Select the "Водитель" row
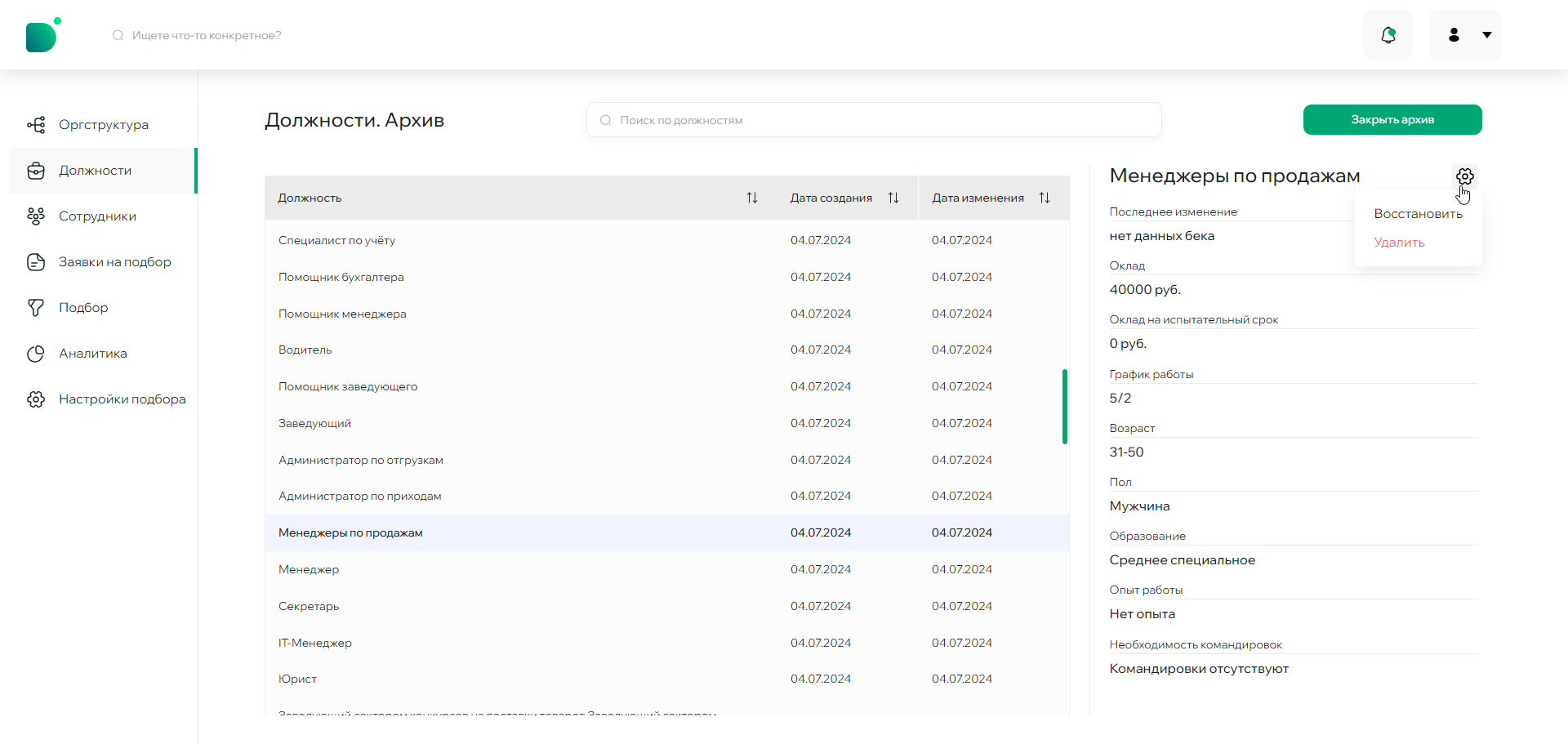The height and width of the screenshot is (744, 1568). [x=667, y=350]
